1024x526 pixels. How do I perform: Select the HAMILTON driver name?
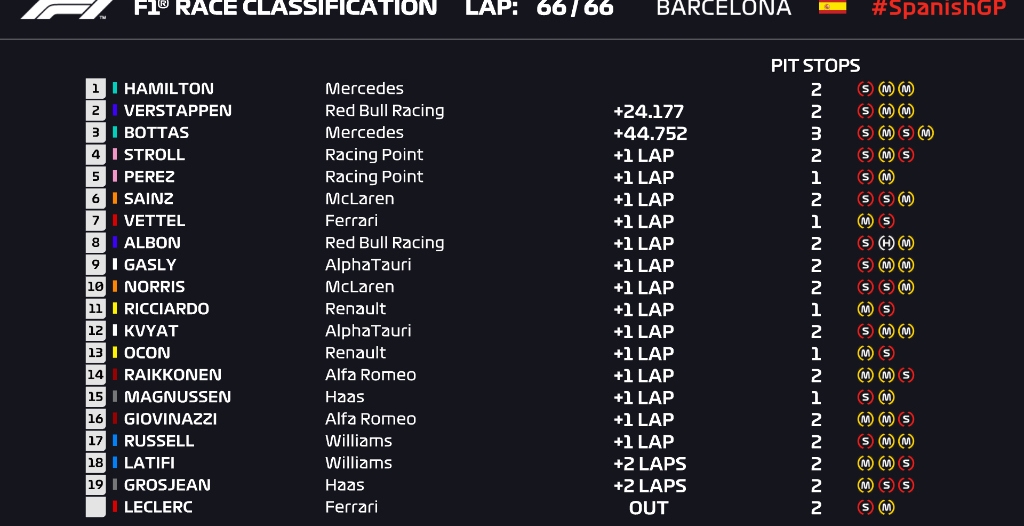point(168,89)
